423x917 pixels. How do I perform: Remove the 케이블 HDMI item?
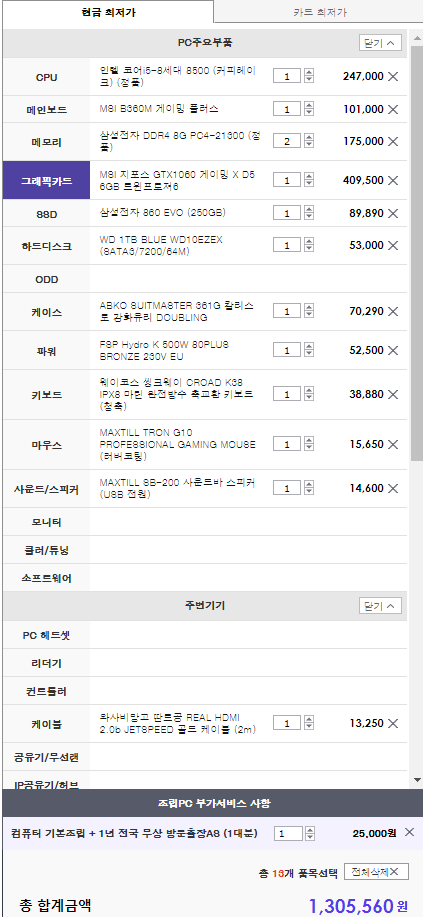coord(393,723)
